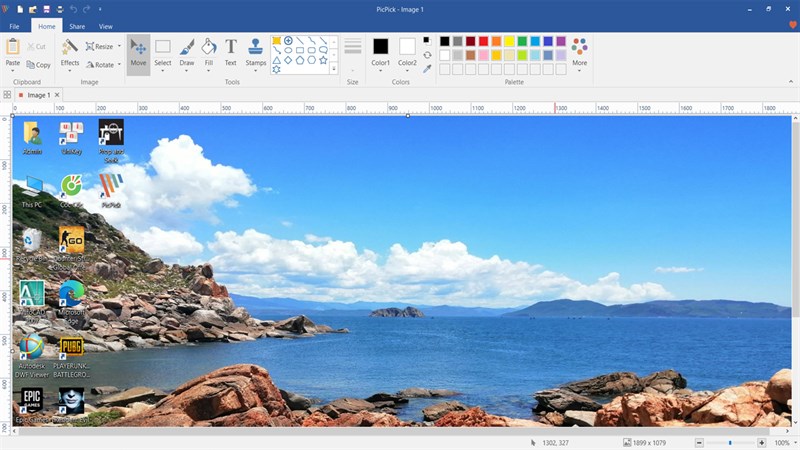This screenshot has width=800, height=450.
Task: Swap Color1 and Color2 icon
Action: [x=427, y=55]
